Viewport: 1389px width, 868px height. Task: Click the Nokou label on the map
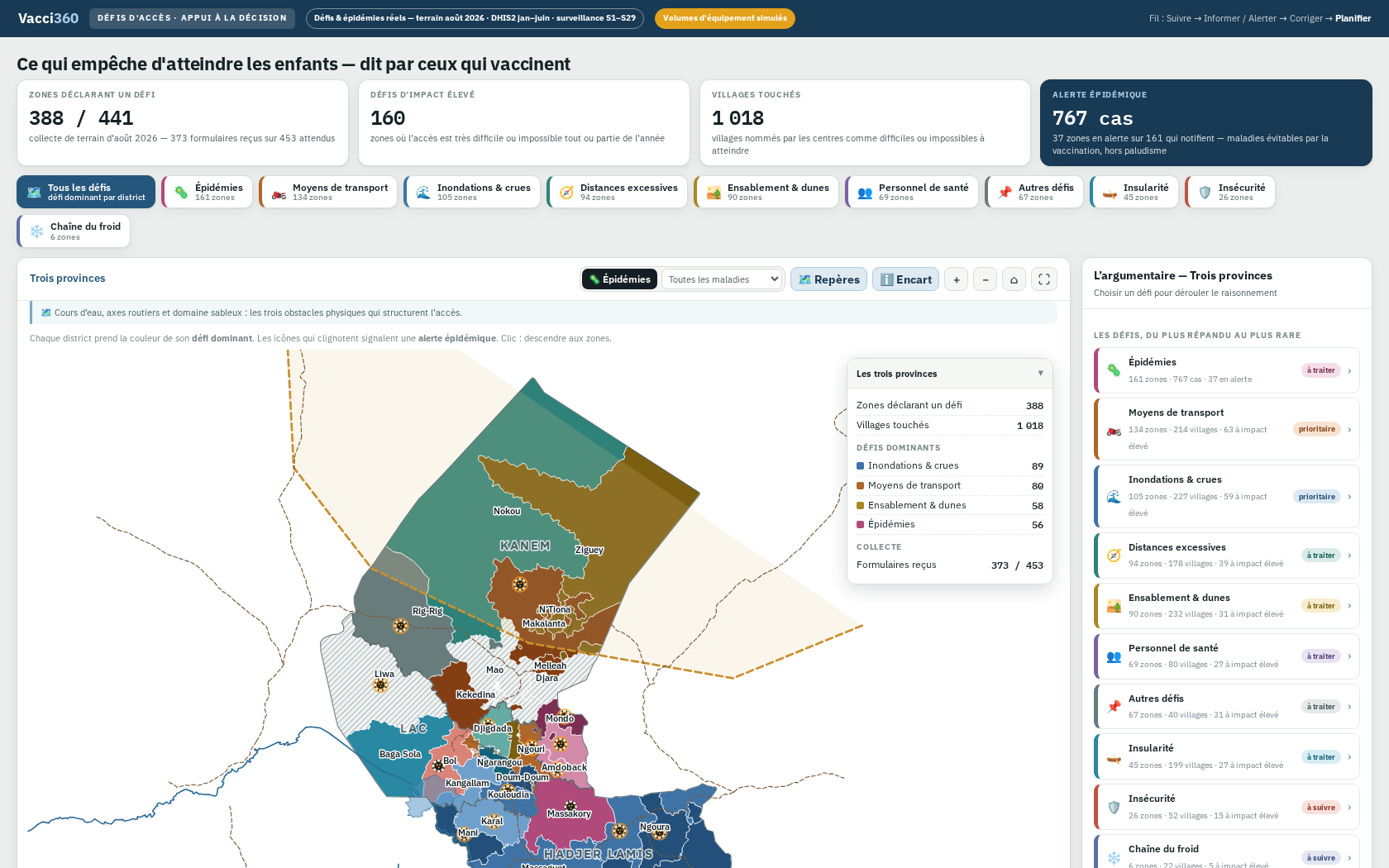507,511
